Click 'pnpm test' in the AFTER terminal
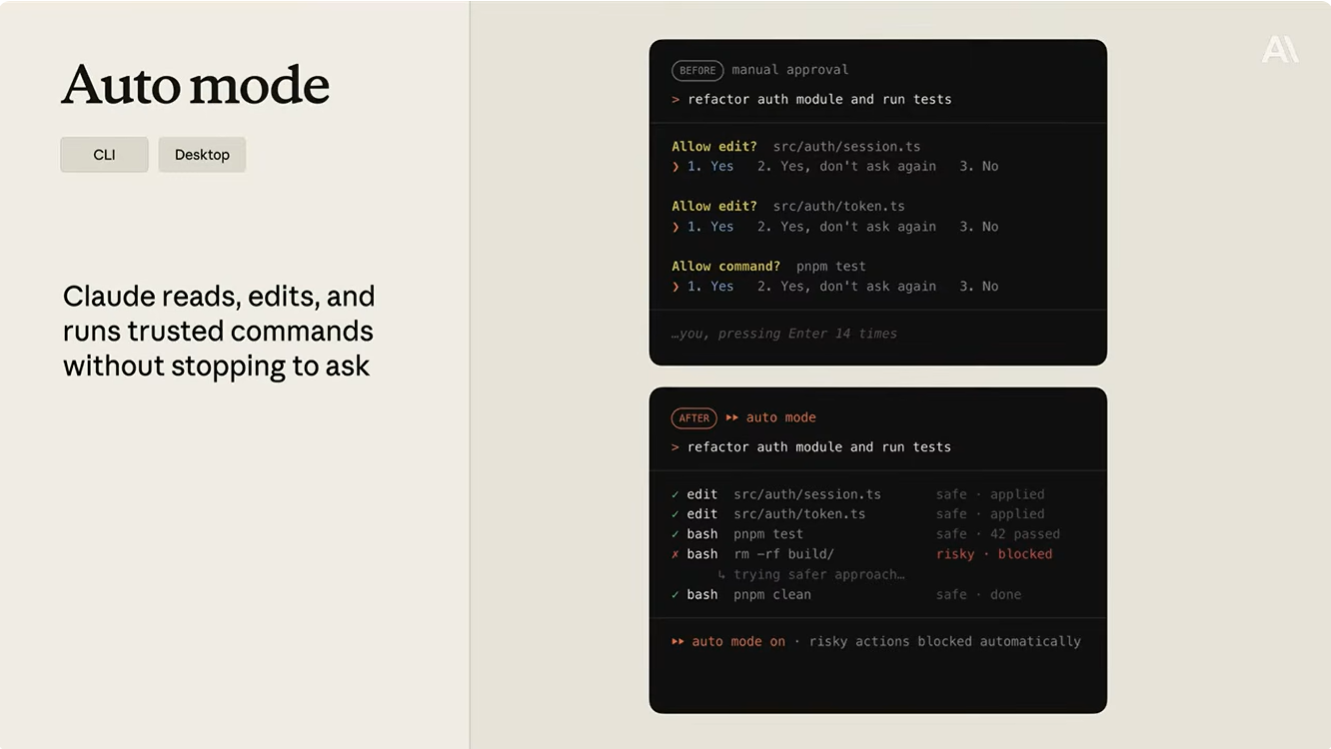This screenshot has width=1331, height=749. [x=768, y=534]
